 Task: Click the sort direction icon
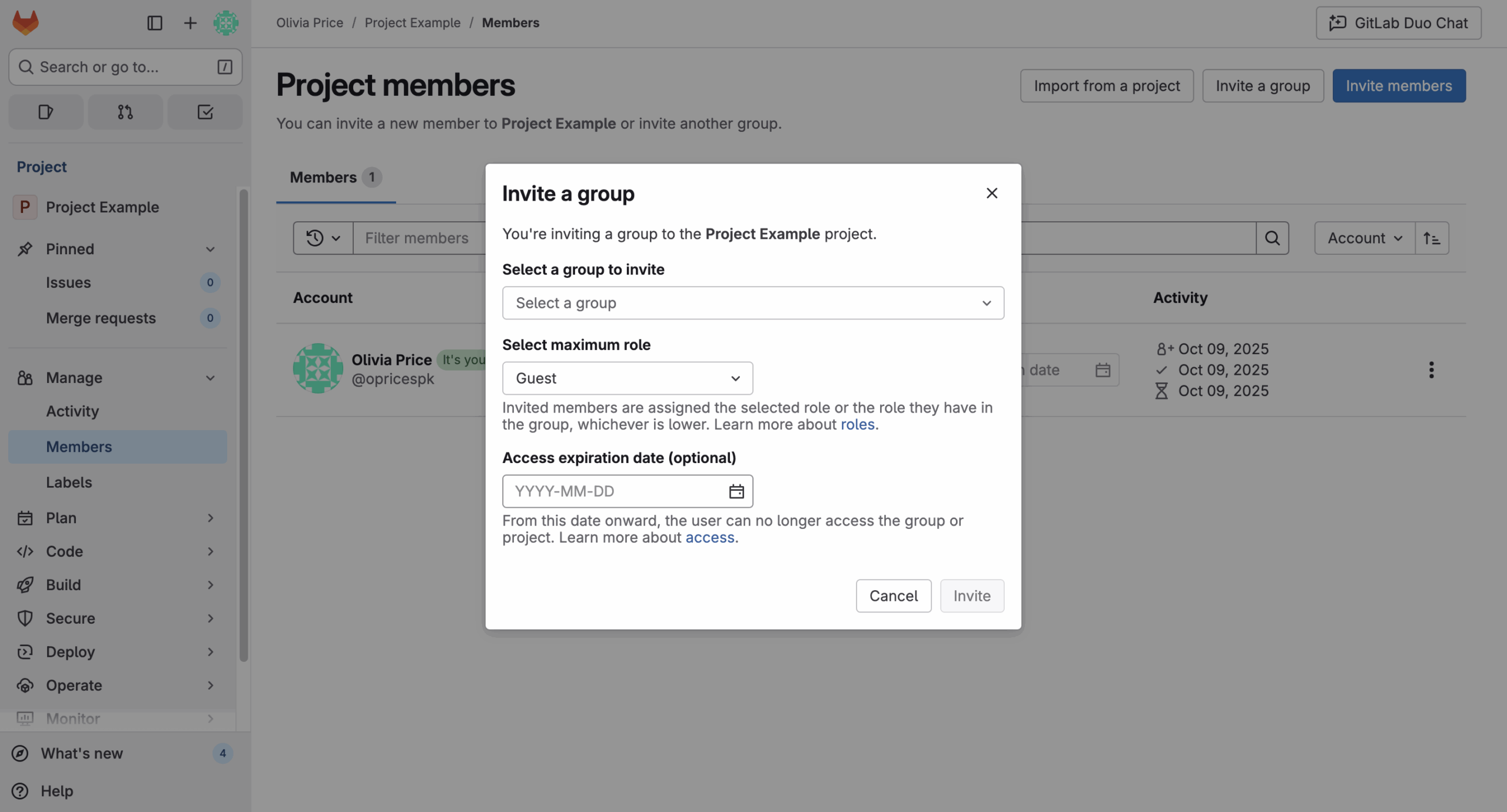click(x=1431, y=238)
